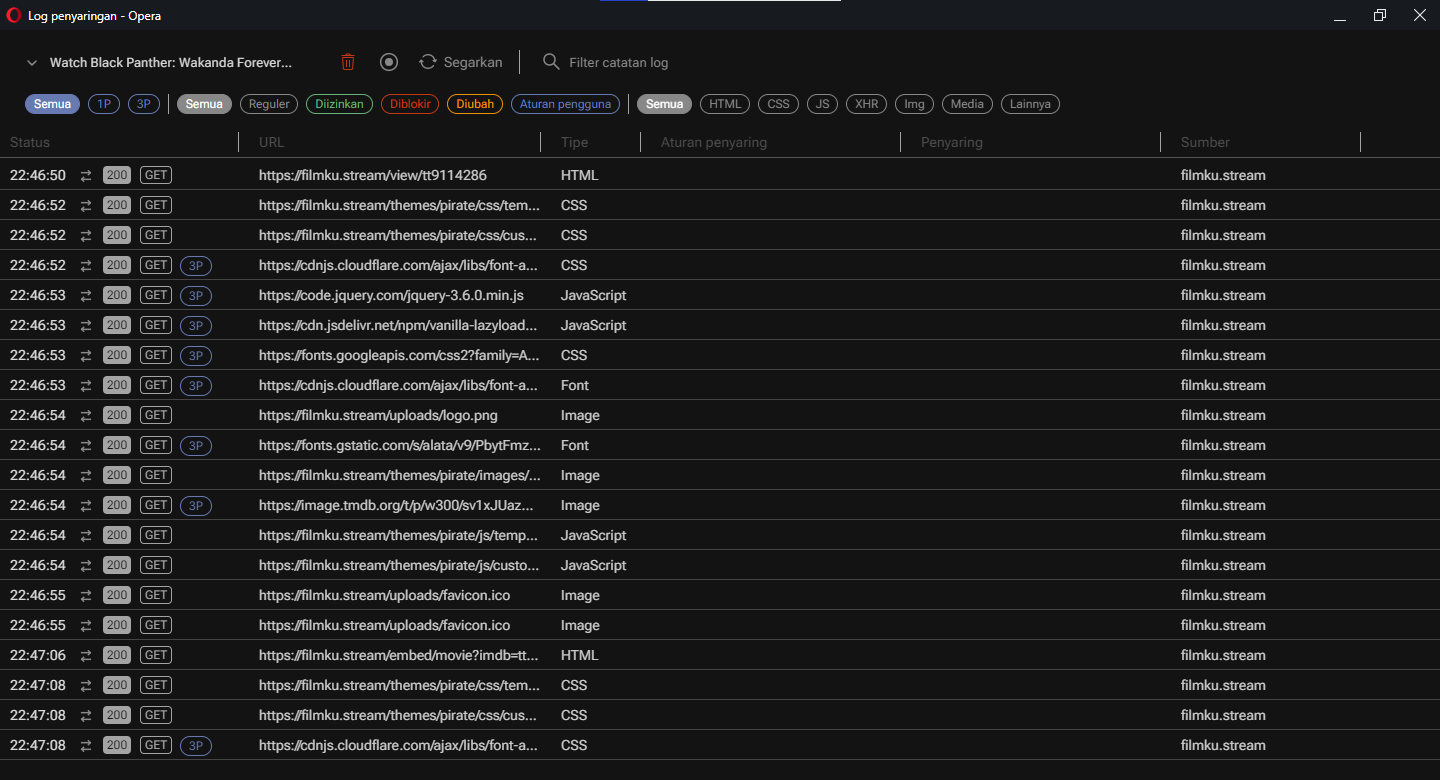Click the 3P badge on the jquery.com row
Image resolution: width=1440 pixels, height=780 pixels.
(x=195, y=295)
